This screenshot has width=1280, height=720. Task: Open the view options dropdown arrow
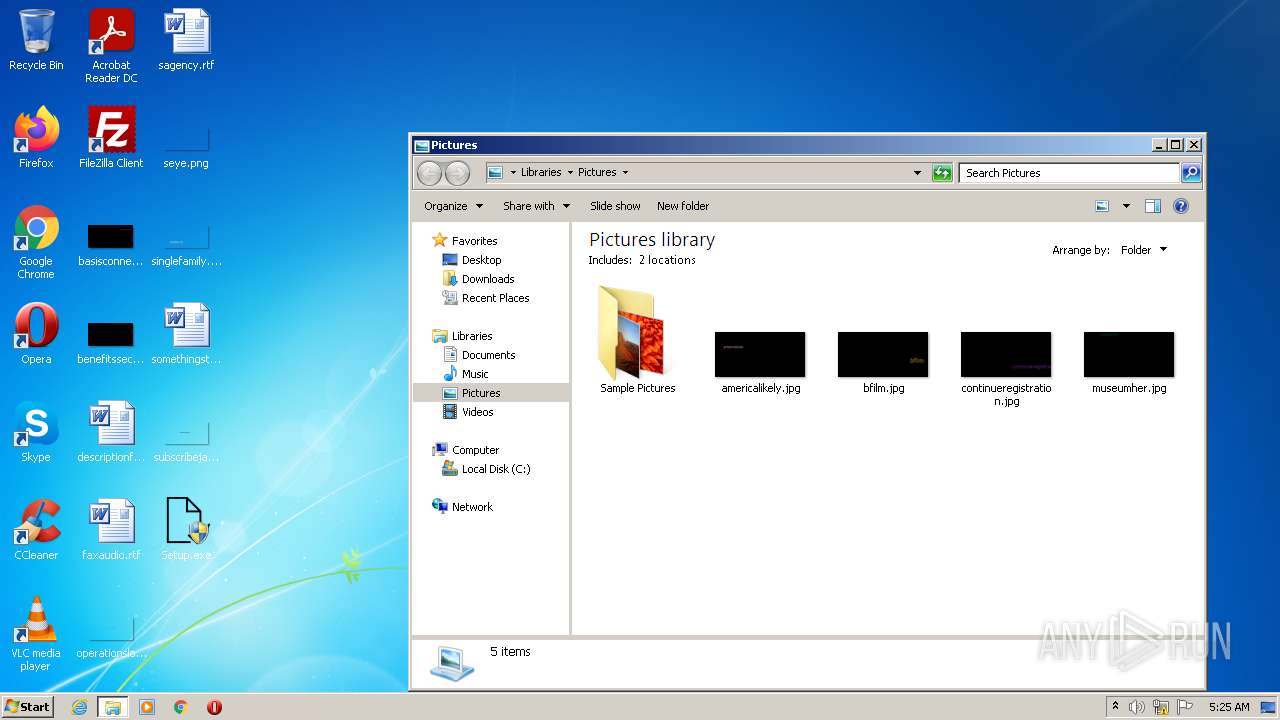(1126, 206)
